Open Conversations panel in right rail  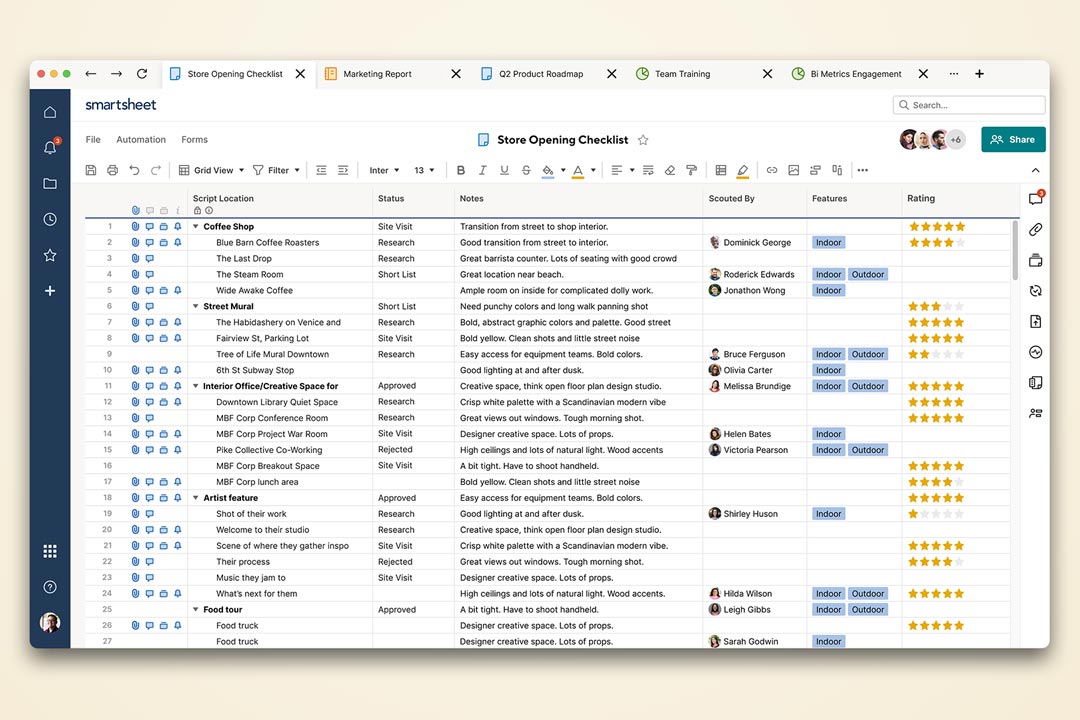(x=1035, y=199)
